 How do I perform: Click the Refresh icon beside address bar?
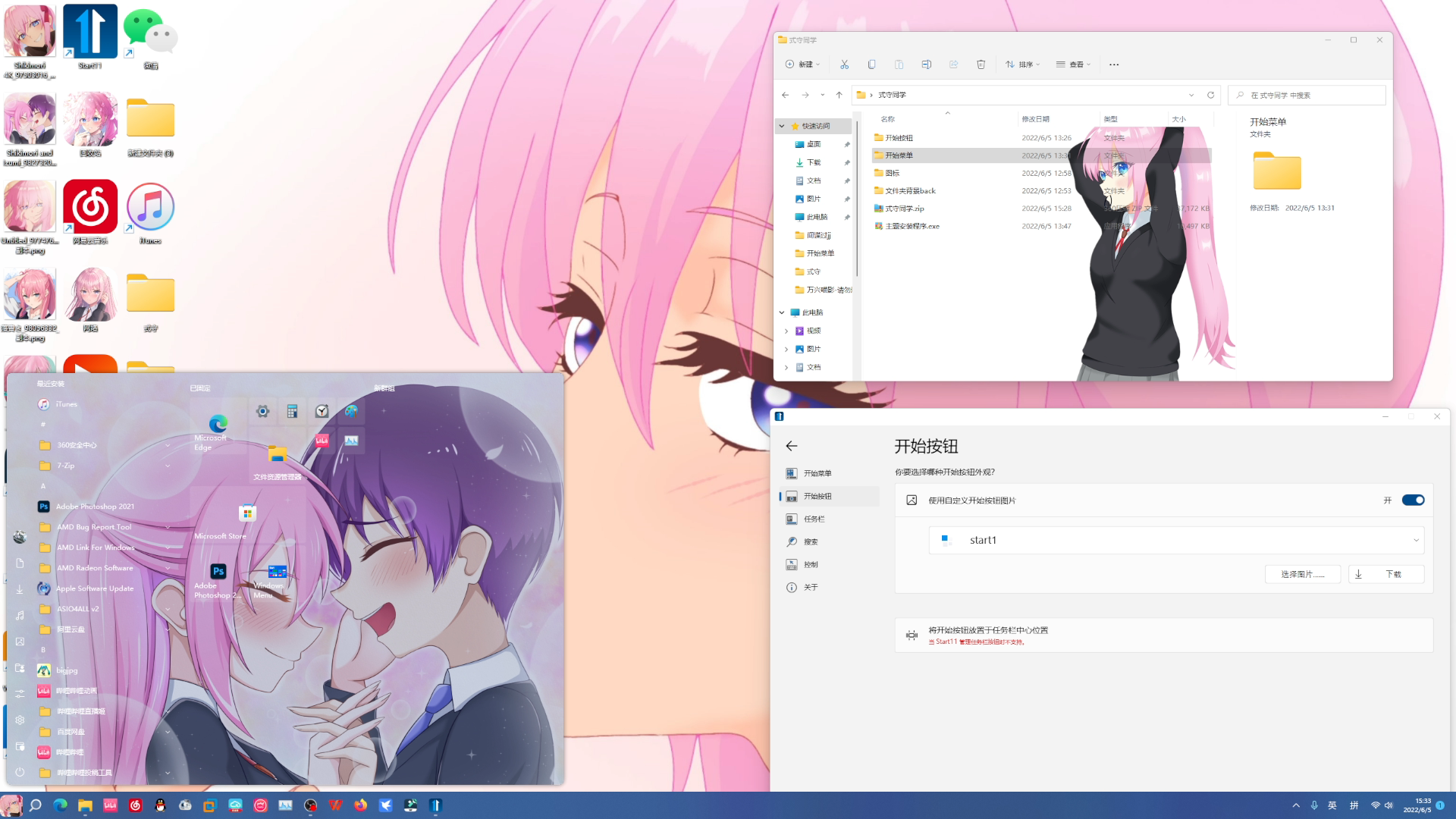pos(1210,95)
